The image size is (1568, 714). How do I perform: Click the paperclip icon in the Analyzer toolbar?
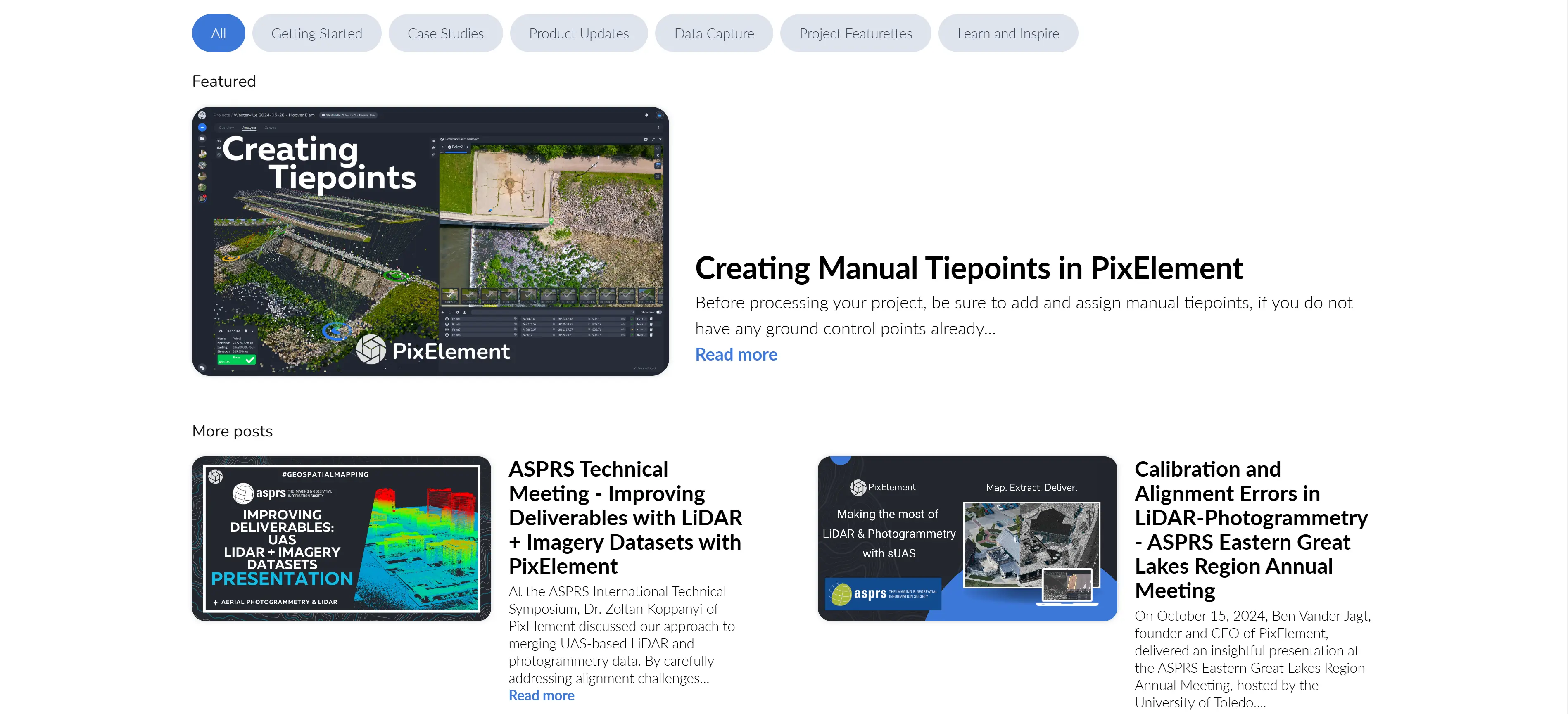coord(433,155)
